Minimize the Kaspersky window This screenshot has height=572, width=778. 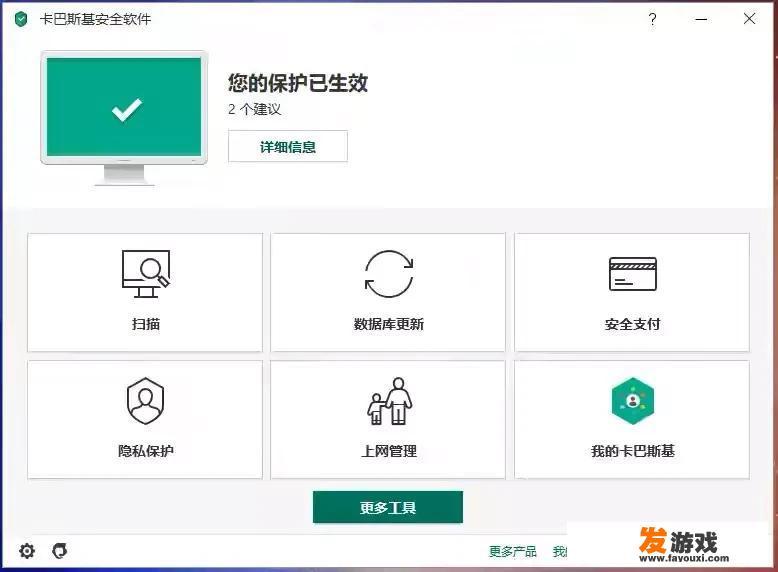[701, 19]
